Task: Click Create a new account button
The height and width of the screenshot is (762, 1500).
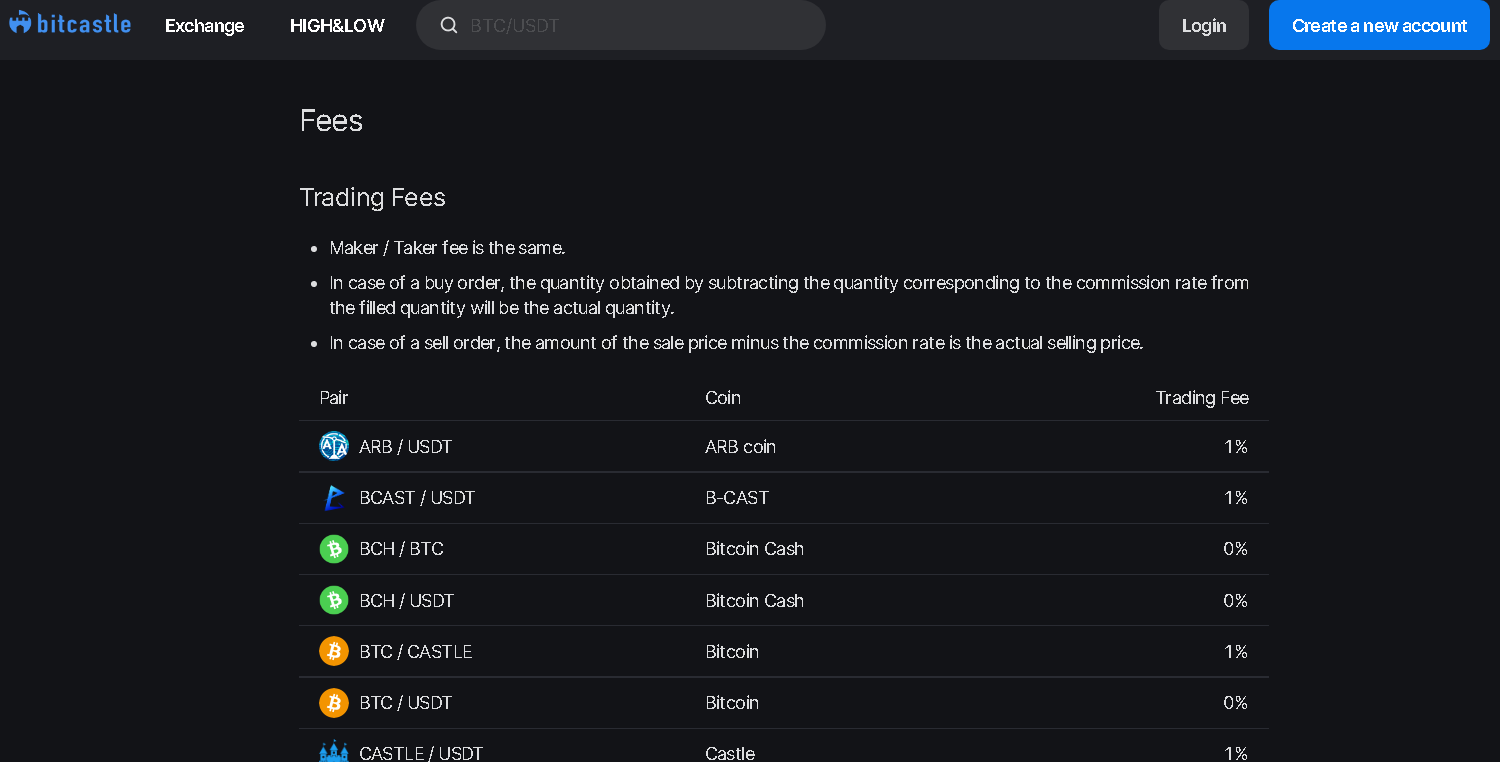Action: pyautogui.click(x=1379, y=26)
